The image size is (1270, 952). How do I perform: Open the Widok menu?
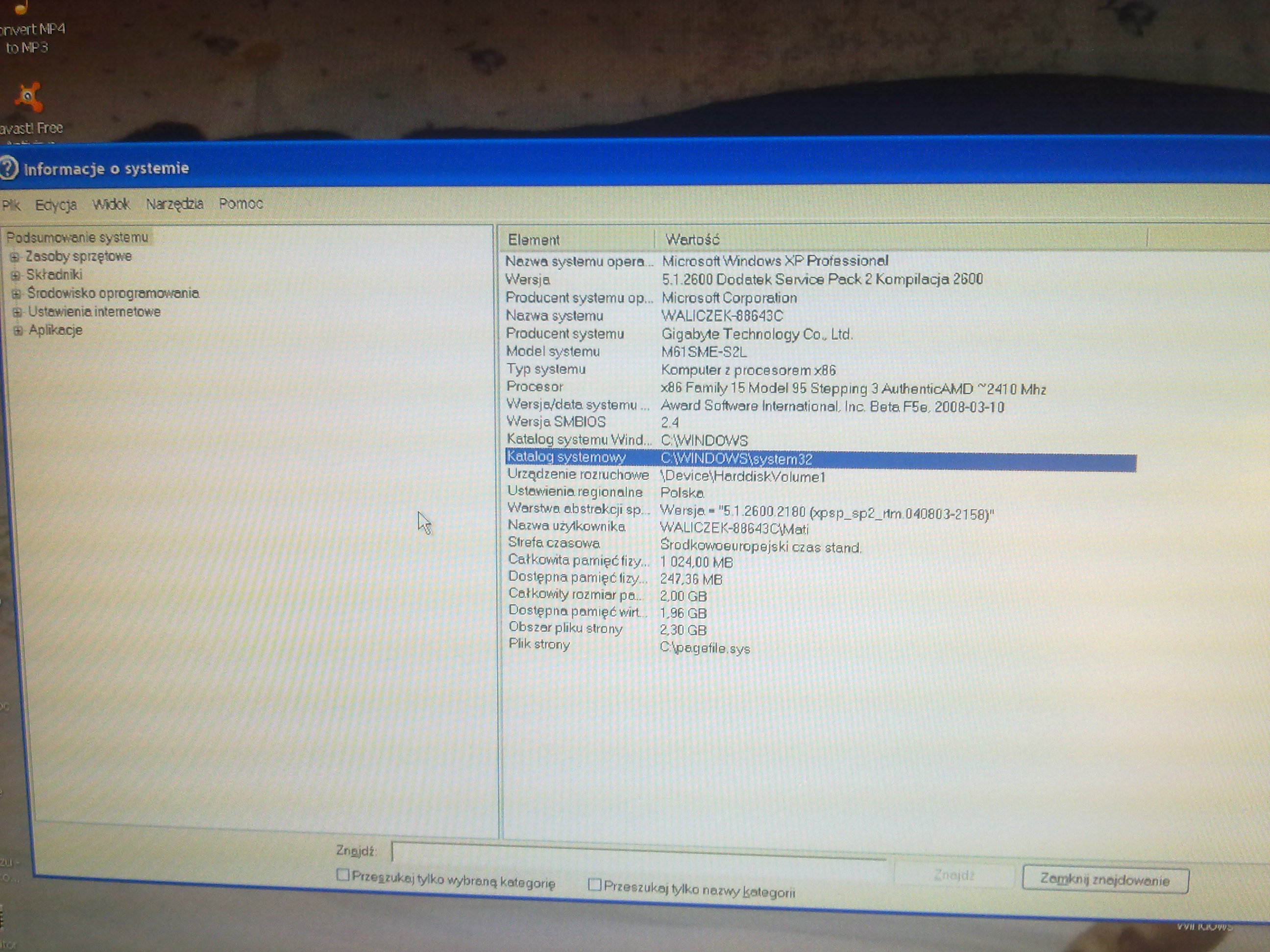pos(111,204)
